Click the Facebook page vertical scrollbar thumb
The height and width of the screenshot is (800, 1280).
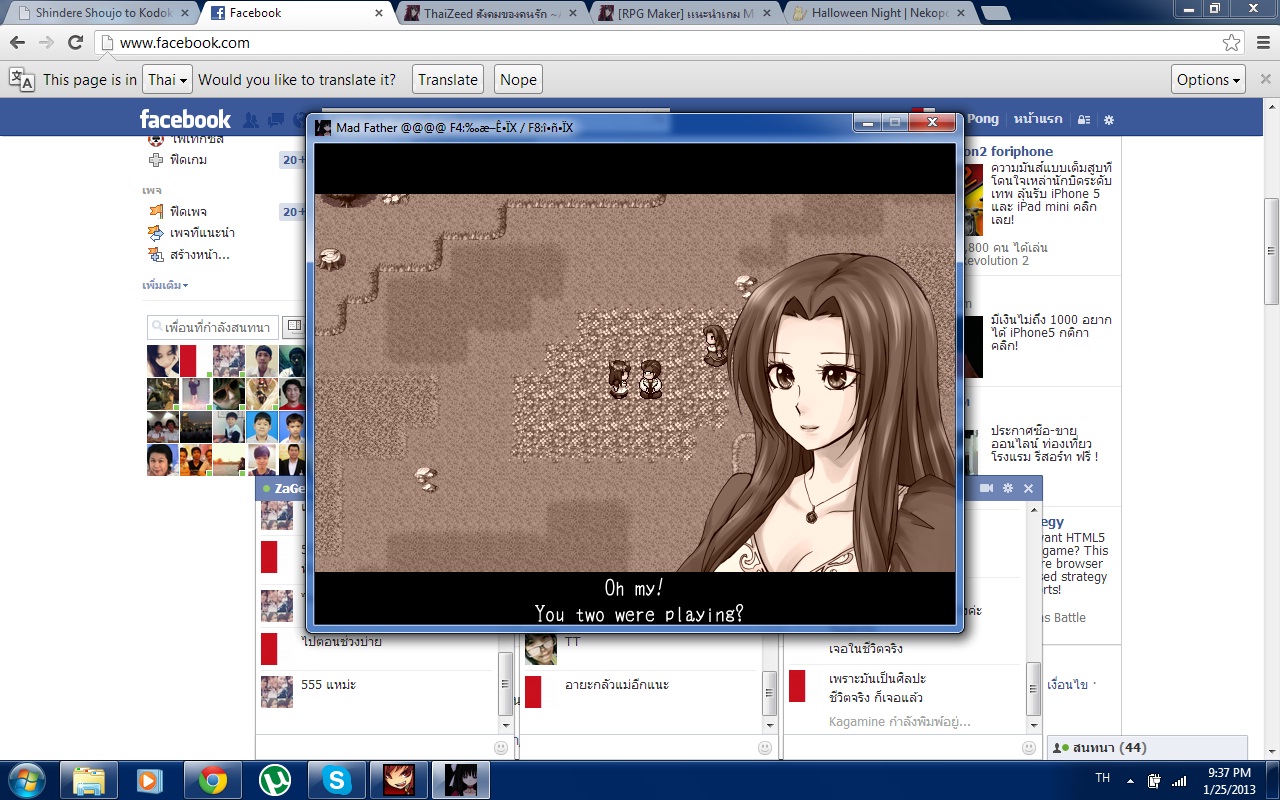coord(1271,252)
